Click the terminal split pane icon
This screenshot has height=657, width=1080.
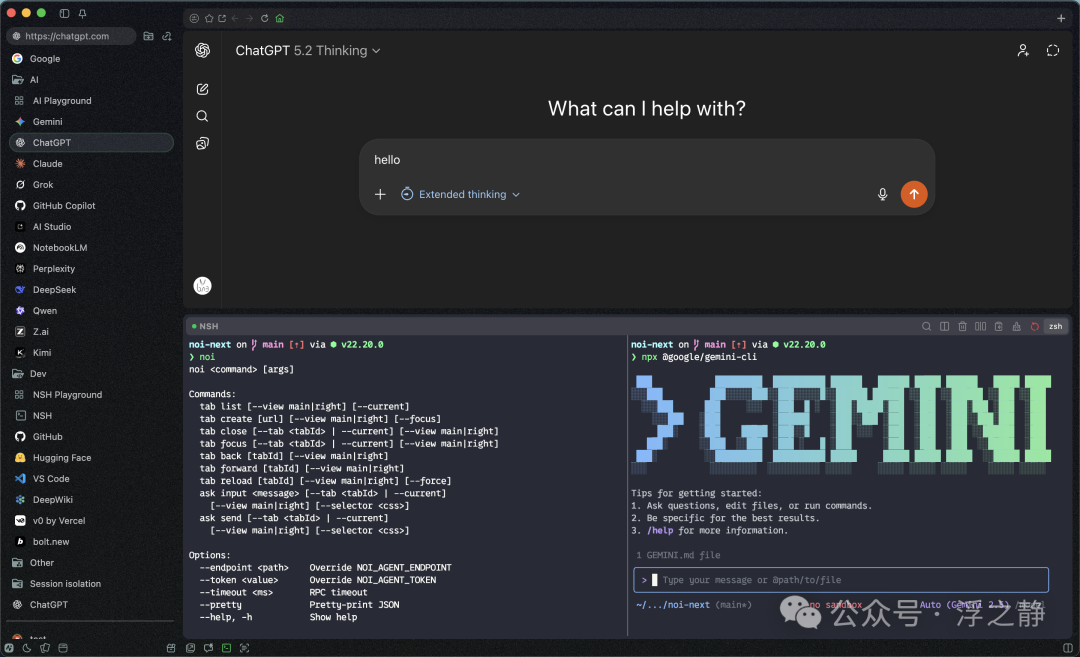pos(944,326)
